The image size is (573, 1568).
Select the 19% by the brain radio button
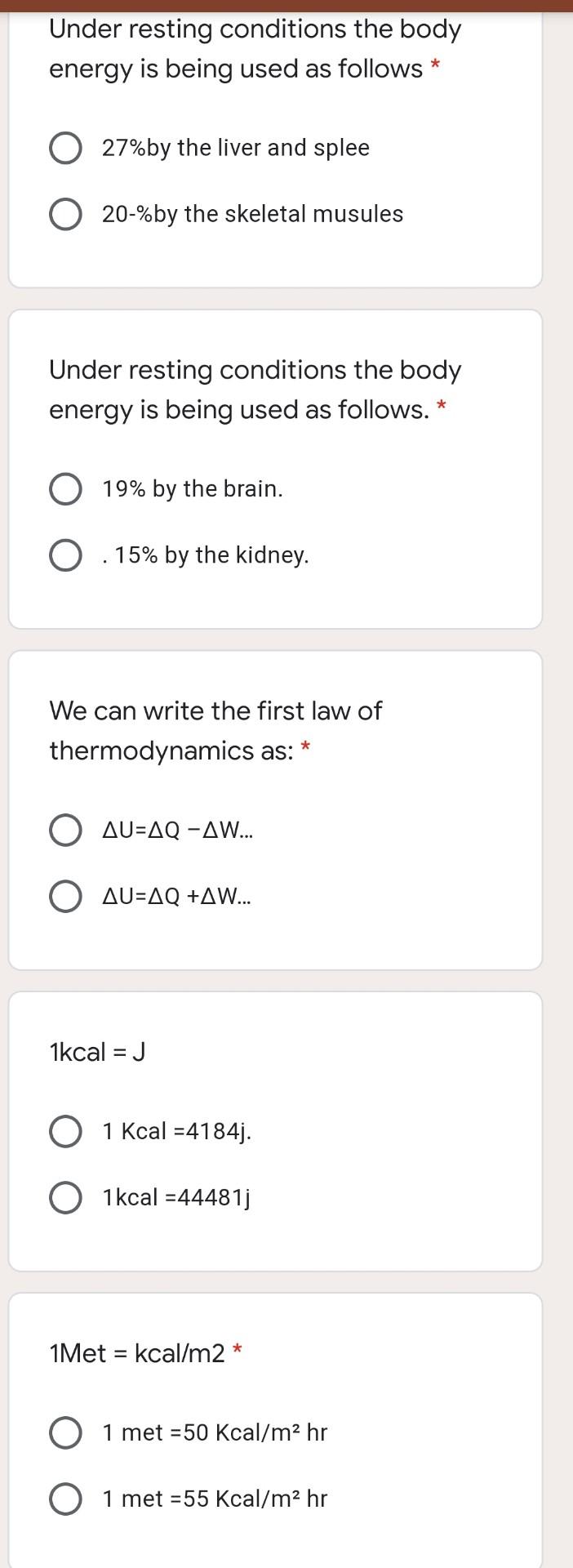coord(64,489)
